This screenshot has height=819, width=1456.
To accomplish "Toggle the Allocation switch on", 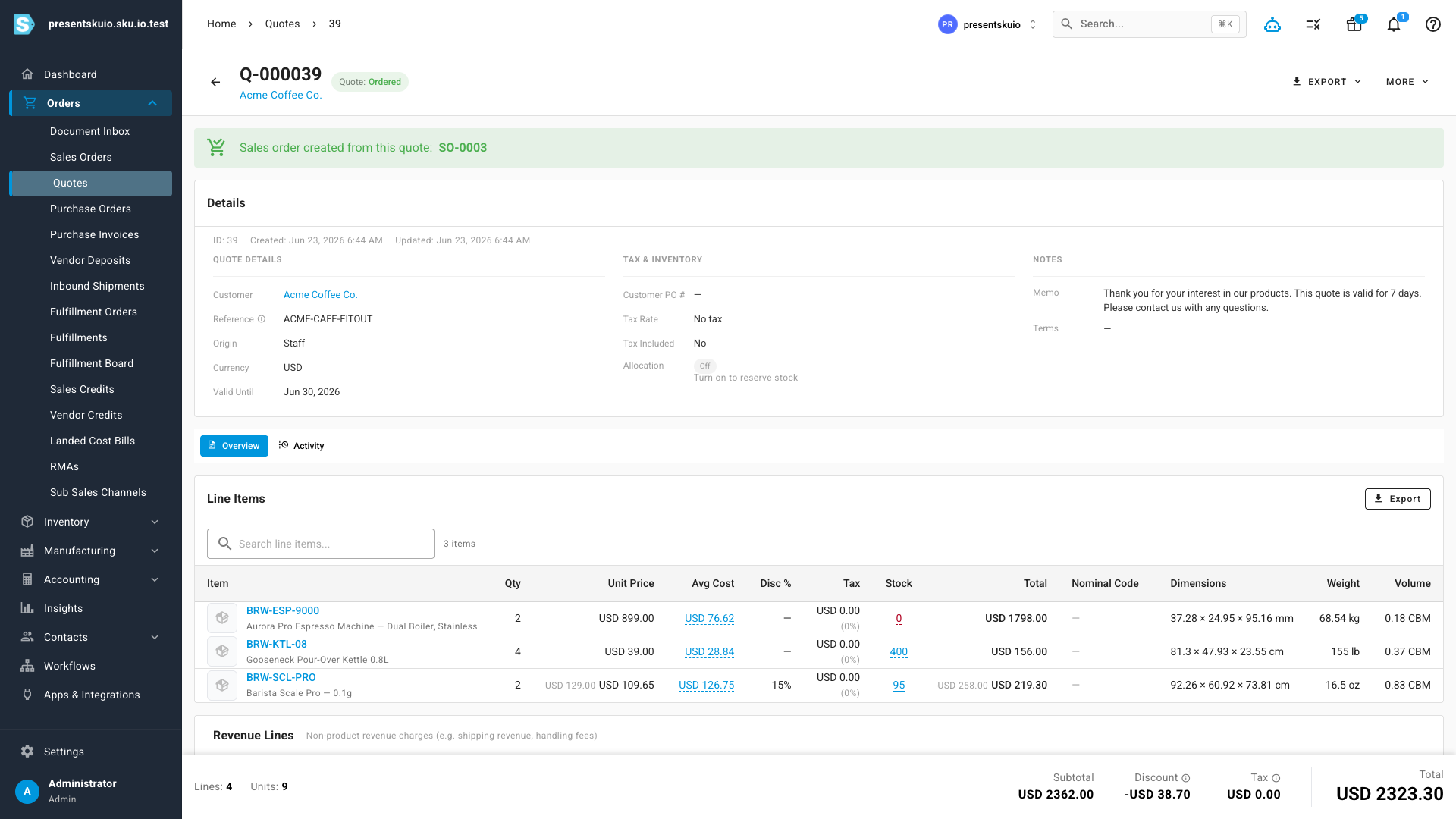I will click(x=704, y=366).
